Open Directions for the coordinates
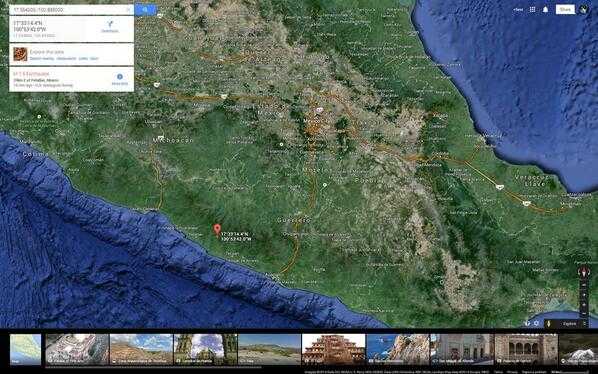598x374 pixels. click(110, 26)
